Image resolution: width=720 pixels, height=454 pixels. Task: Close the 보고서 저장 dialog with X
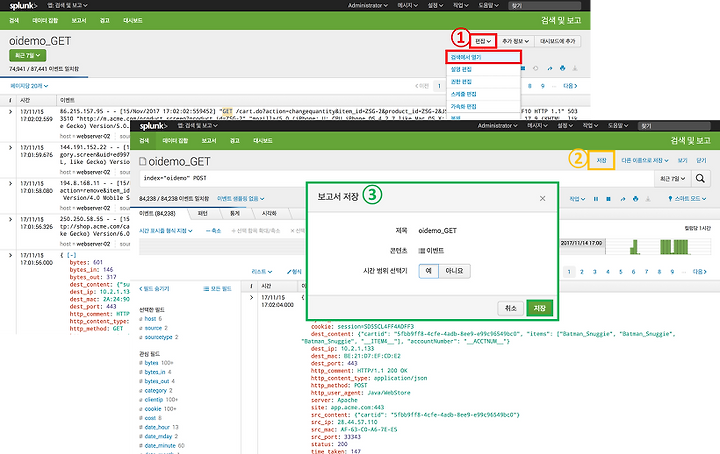[x=542, y=198]
